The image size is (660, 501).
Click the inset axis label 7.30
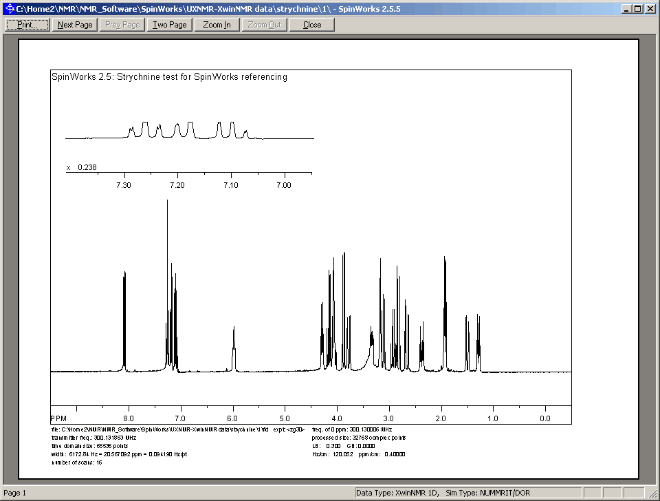124,185
